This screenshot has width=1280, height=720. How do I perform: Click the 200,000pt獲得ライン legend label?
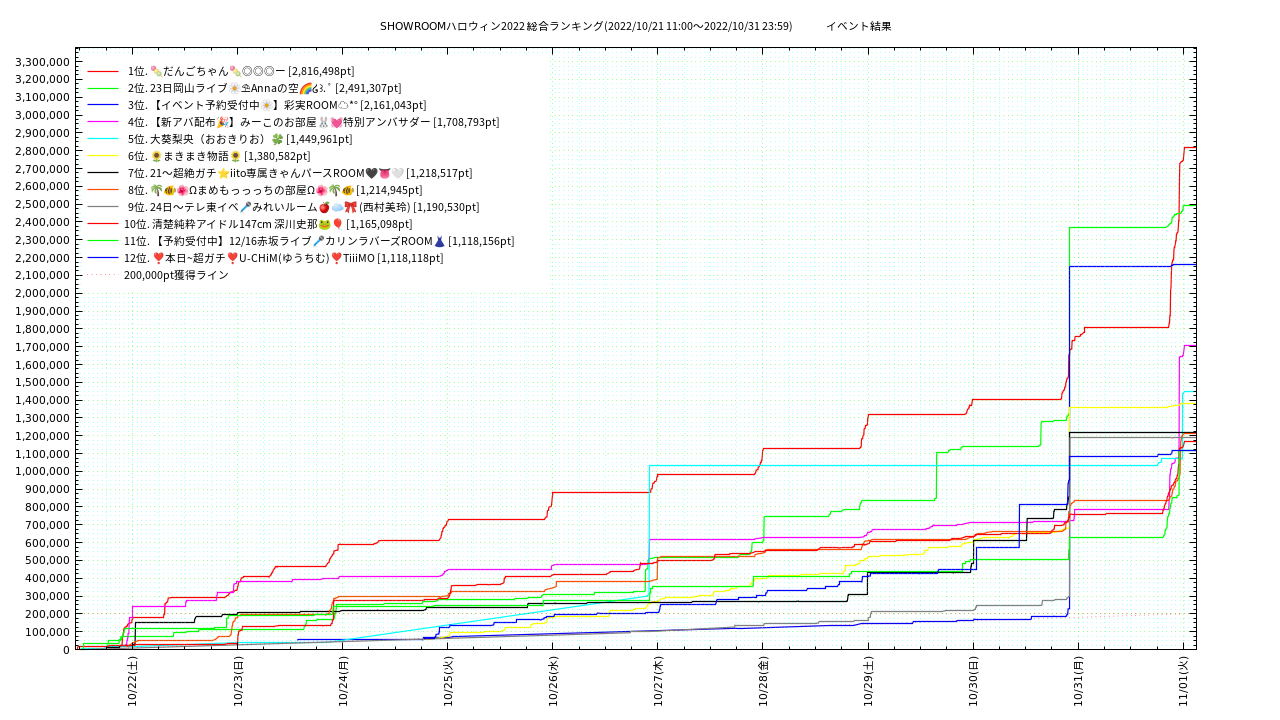point(176,275)
